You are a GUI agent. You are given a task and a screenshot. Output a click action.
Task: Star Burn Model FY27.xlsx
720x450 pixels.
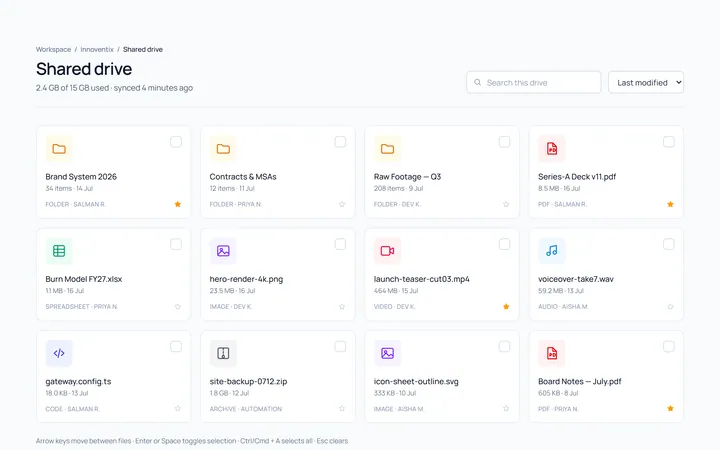pos(178,306)
